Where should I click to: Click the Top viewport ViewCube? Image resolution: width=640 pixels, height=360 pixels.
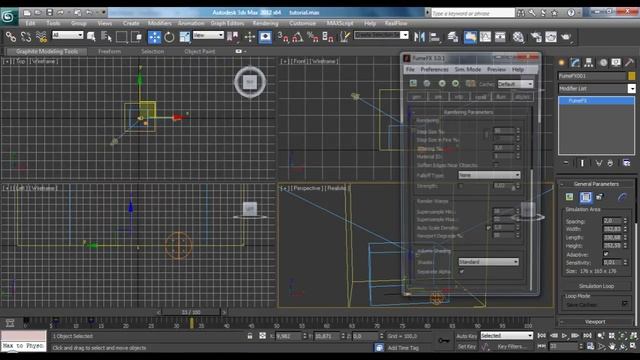[250, 82]
